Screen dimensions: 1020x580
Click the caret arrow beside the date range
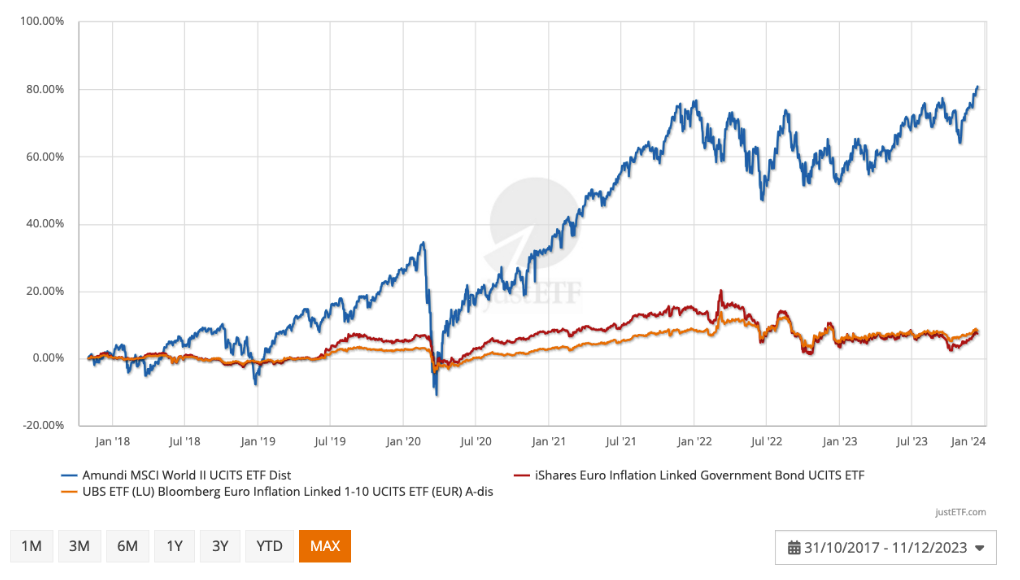tap(979, 547)
